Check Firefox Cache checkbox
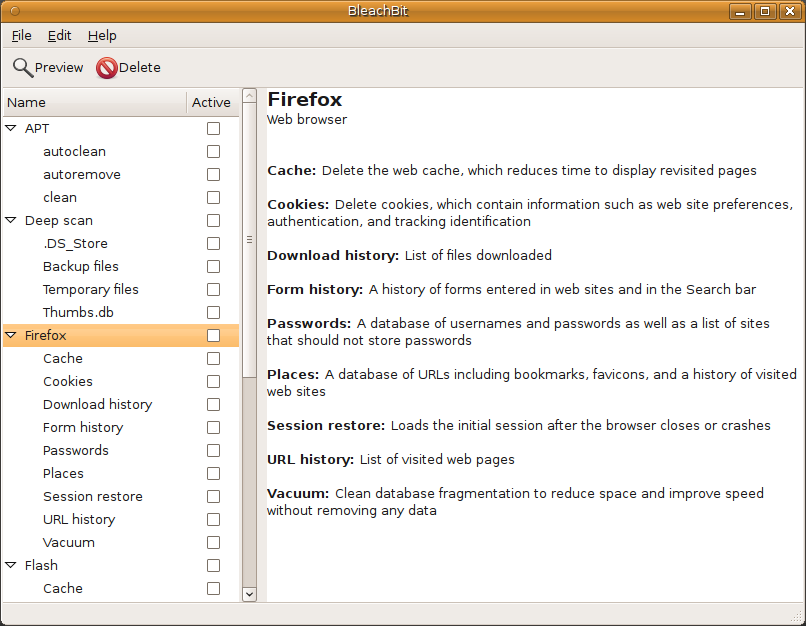Viewport: 806px width, 626px height. click(x=213, y=358)
